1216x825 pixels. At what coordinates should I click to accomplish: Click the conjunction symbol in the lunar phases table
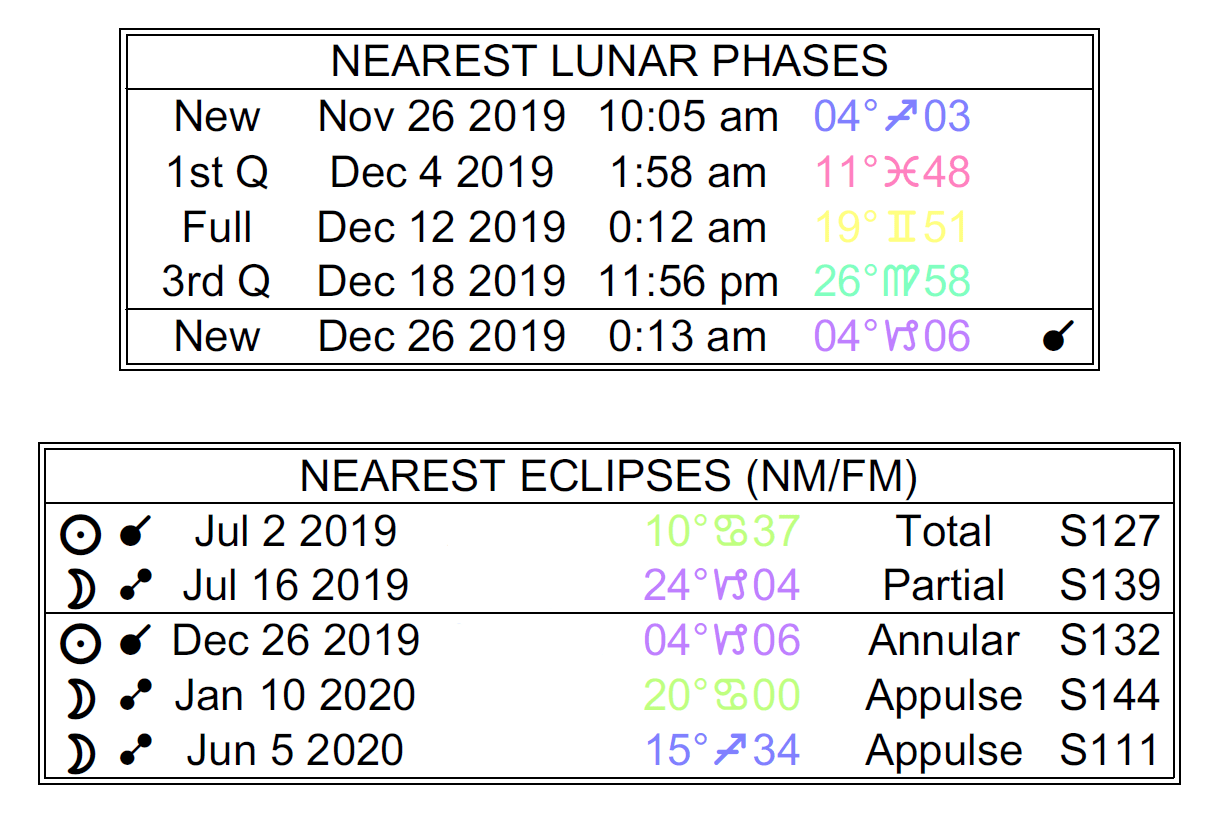[x=1053, y=339]
